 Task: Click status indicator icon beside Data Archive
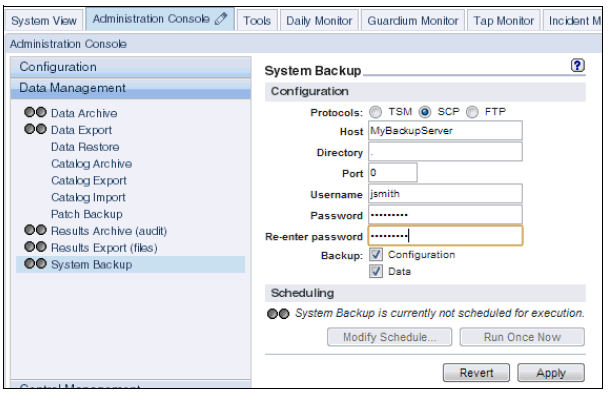coord(35,112)
